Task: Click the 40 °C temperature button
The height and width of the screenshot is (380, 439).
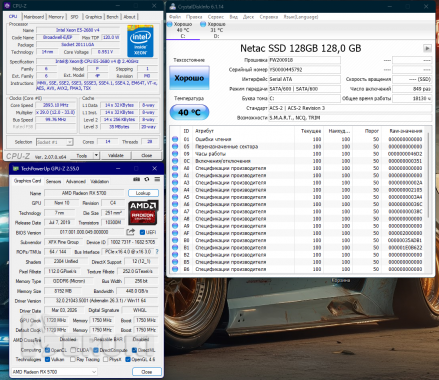Action: (x=189, y=112)
